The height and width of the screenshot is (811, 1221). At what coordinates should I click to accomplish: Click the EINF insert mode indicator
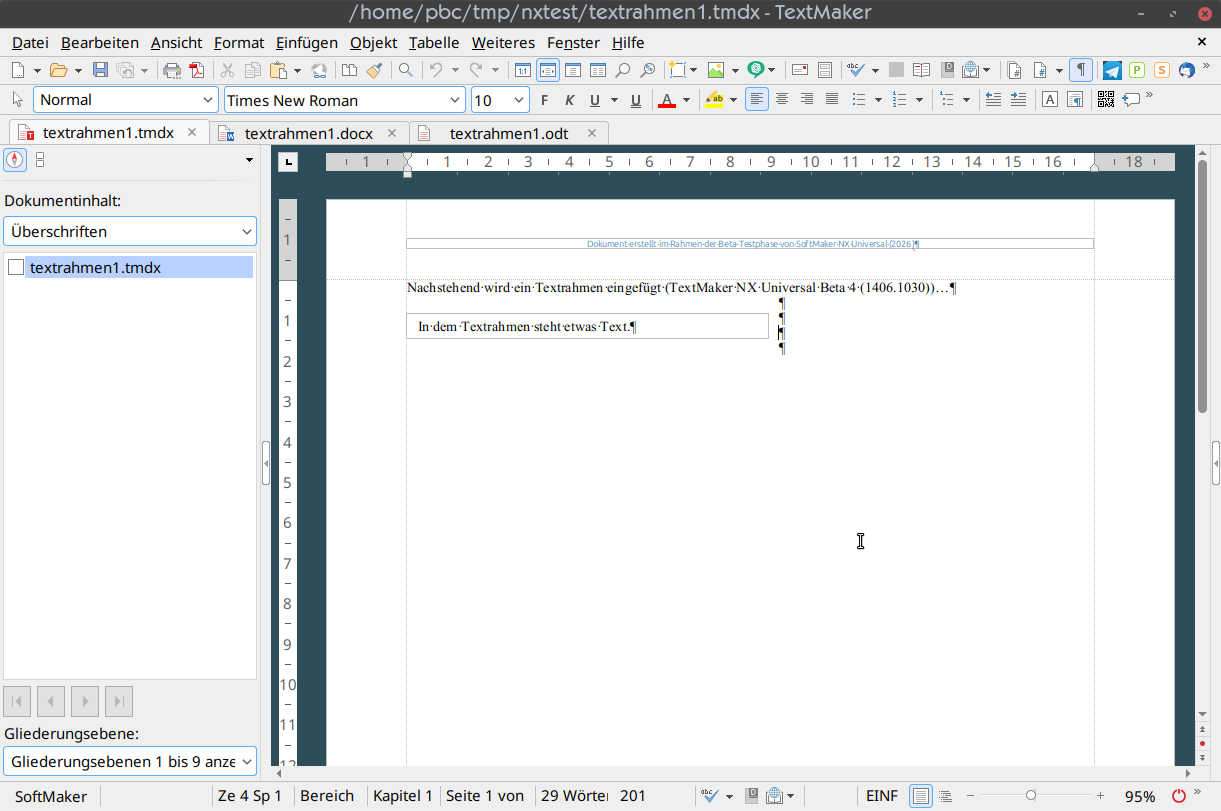pyautogui.click(x=881, y=796)
